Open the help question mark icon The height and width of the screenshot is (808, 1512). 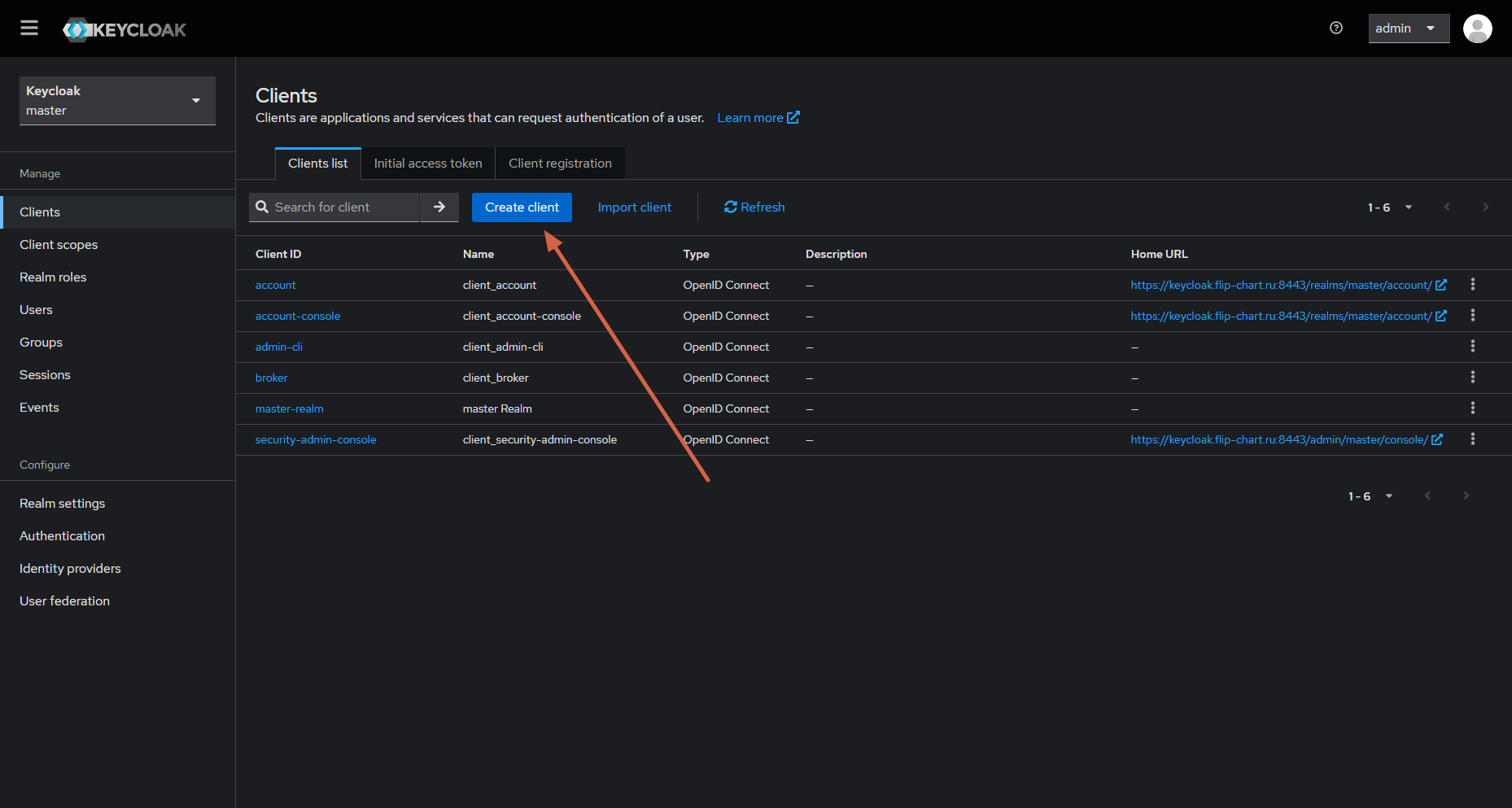(1335, 28)
